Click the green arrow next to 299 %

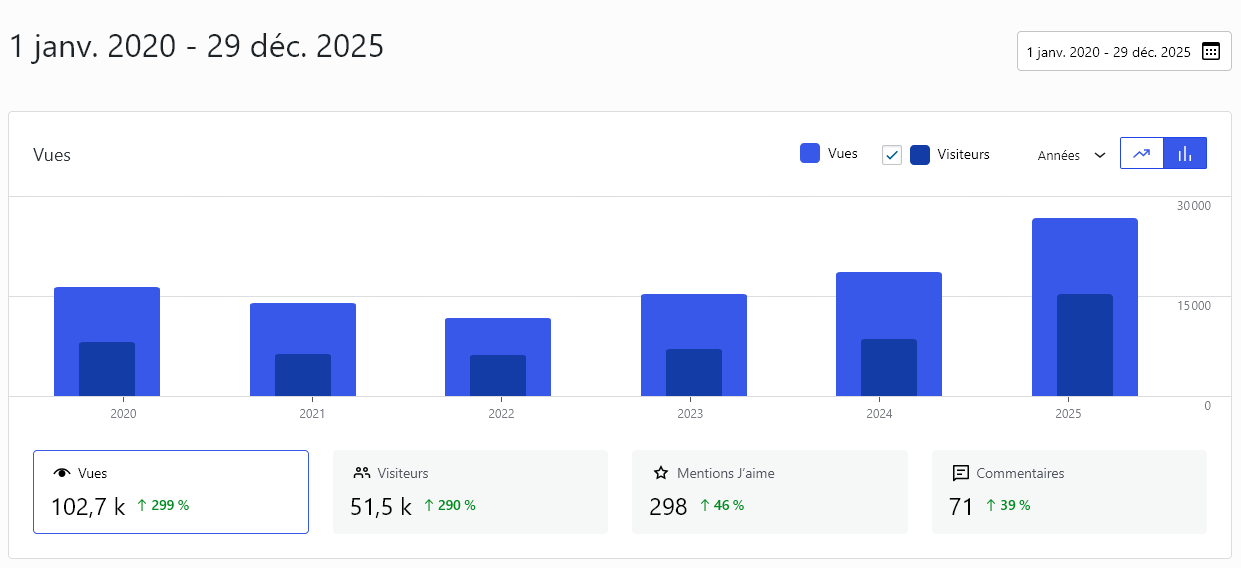(141, 506)
